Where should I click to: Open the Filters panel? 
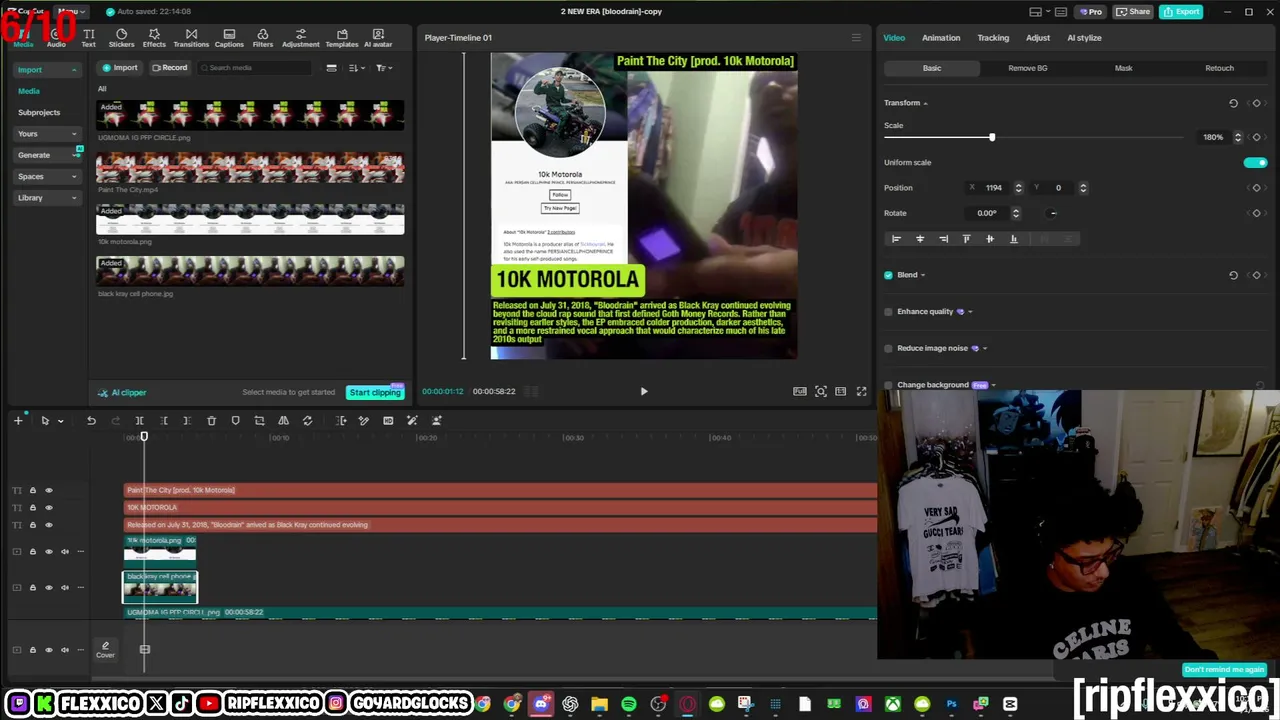click(263, 38)
